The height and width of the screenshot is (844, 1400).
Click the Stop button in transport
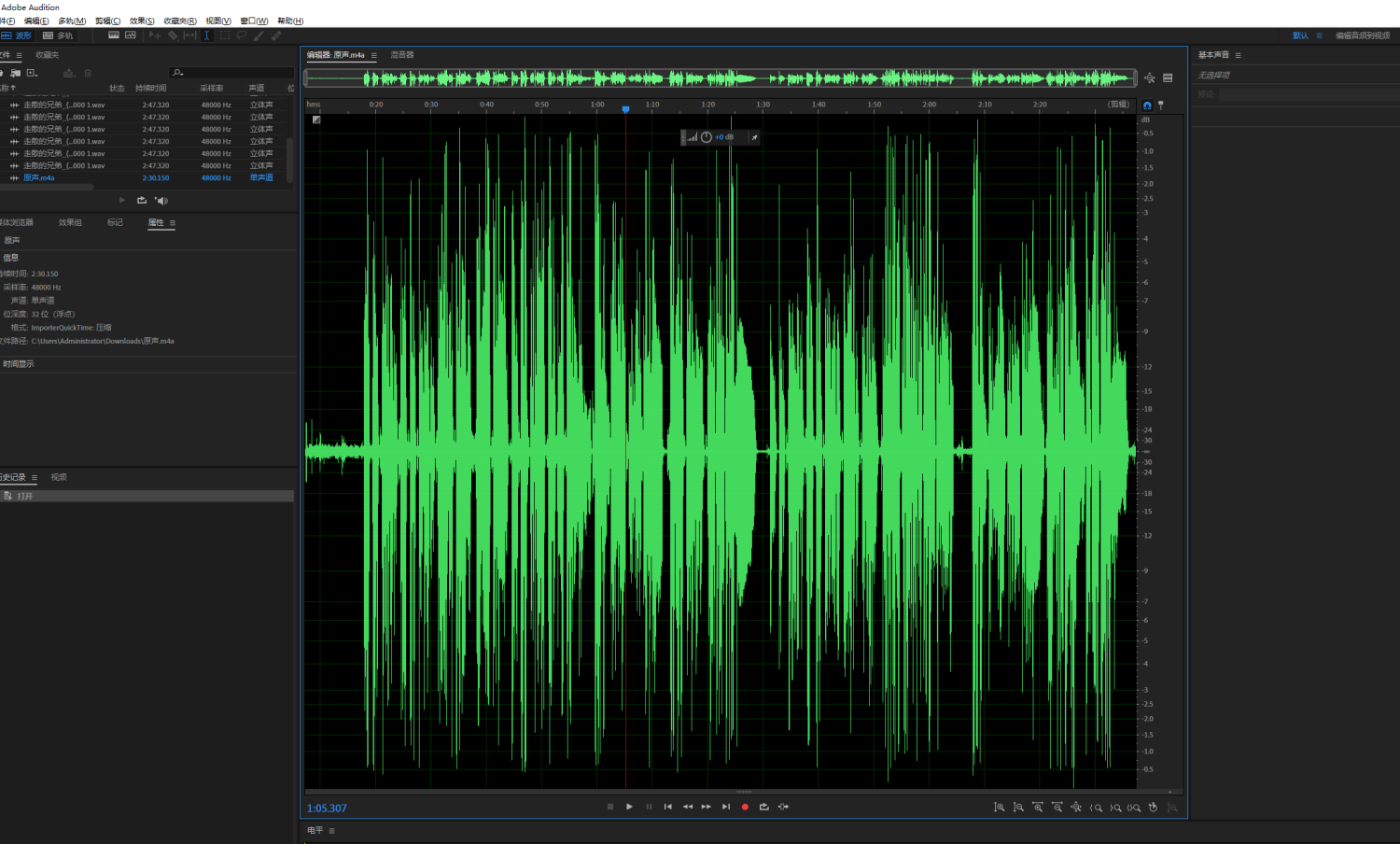[610, 807]
